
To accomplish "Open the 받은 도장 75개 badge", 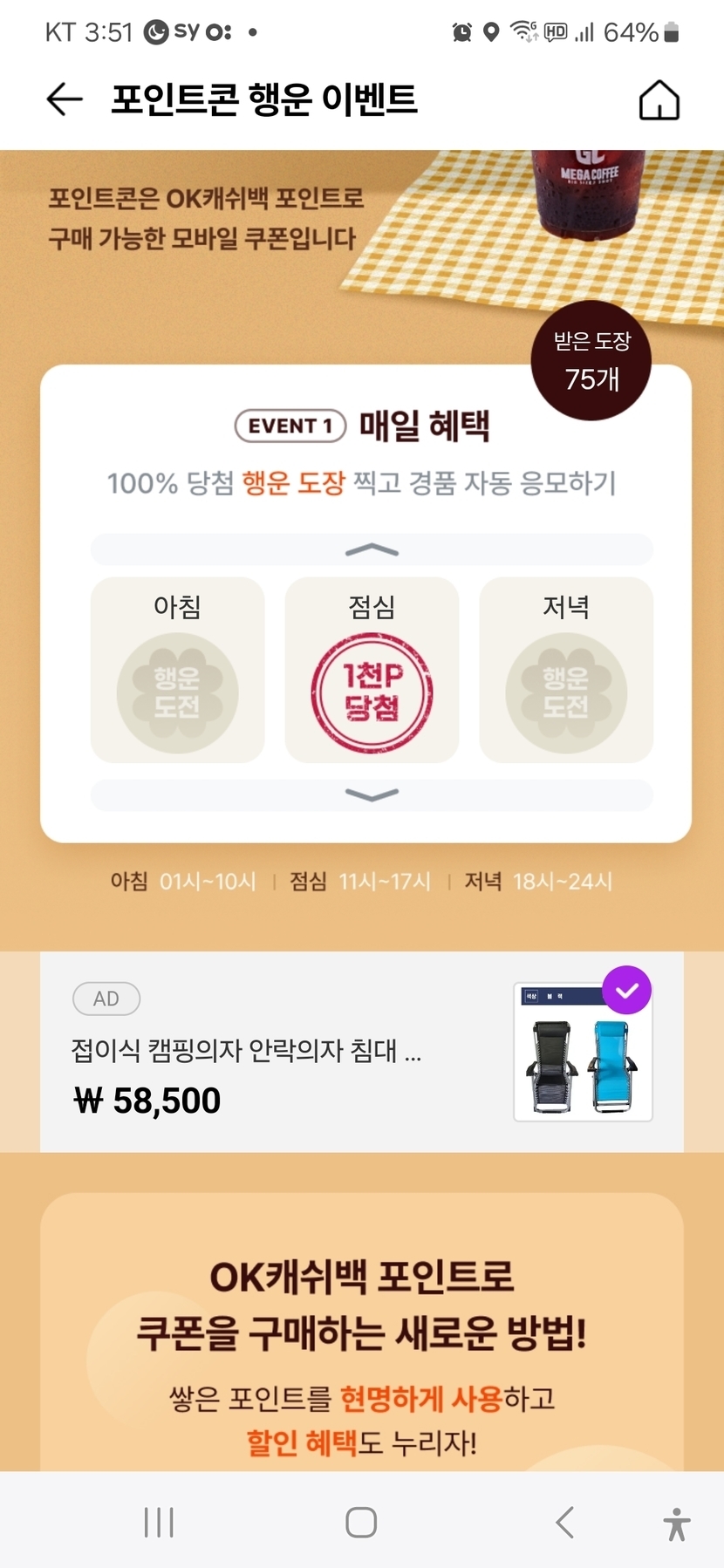I will coord(591,361).
